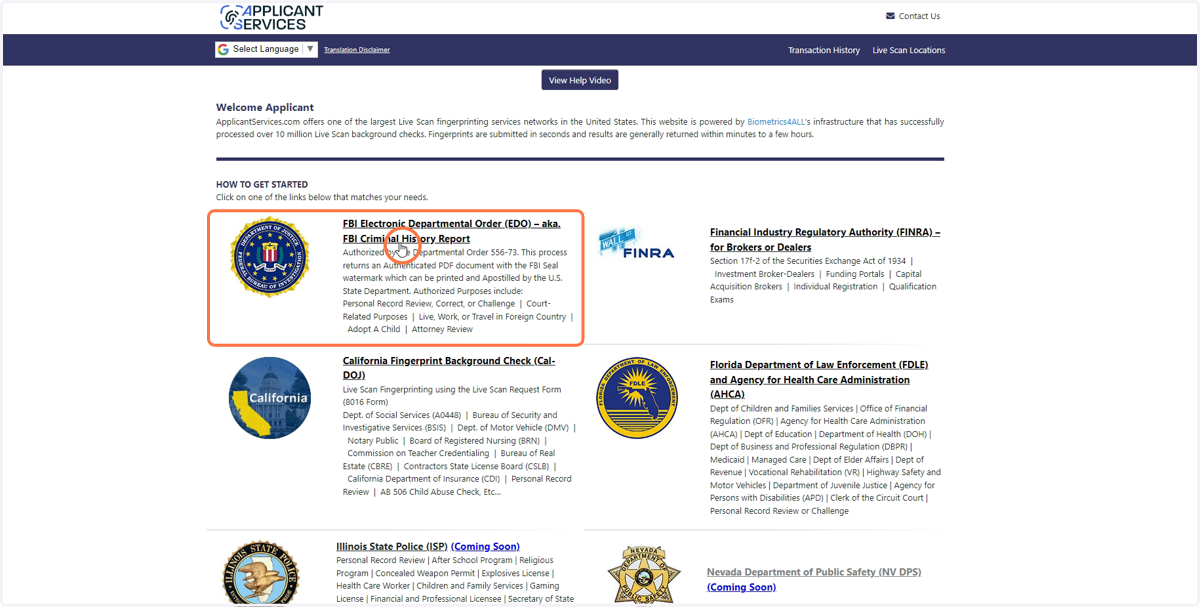Click the 'HOW TO GET STARTED' heading
1200x607 pixels.
[x=262, y=184]
